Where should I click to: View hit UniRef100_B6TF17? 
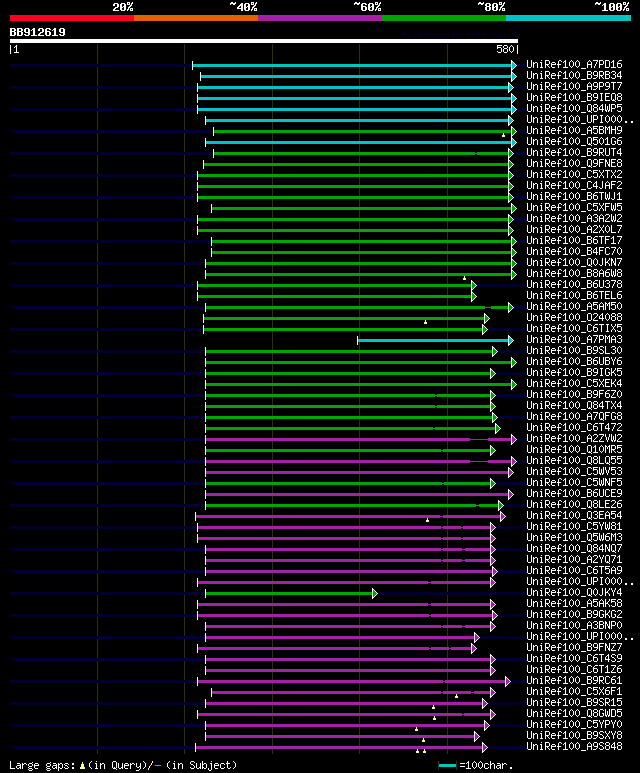click(x=574, y=241)
